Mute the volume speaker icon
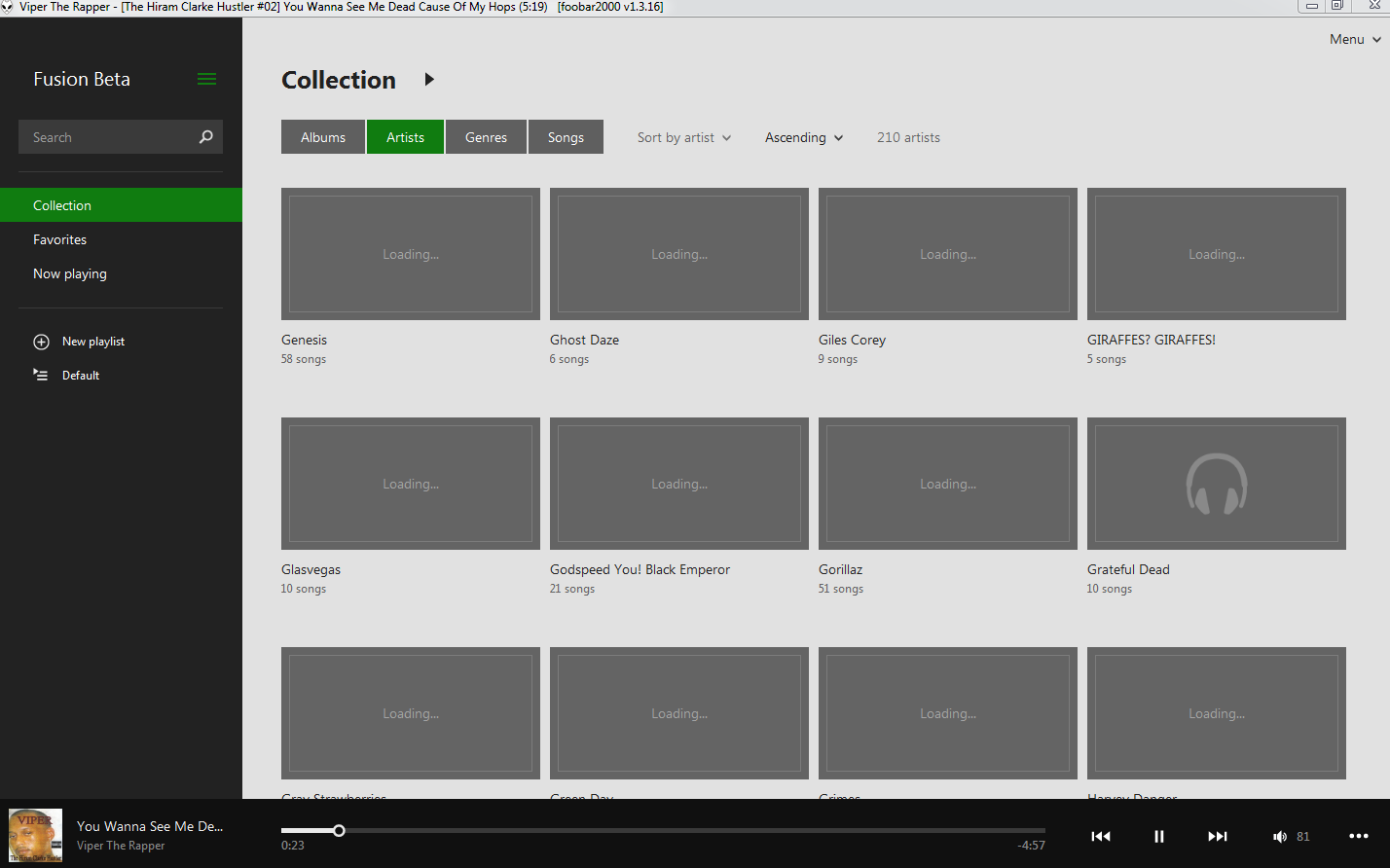This screenshot has width=1390, height=868. pyautogui.click(x=1280, y=837)
